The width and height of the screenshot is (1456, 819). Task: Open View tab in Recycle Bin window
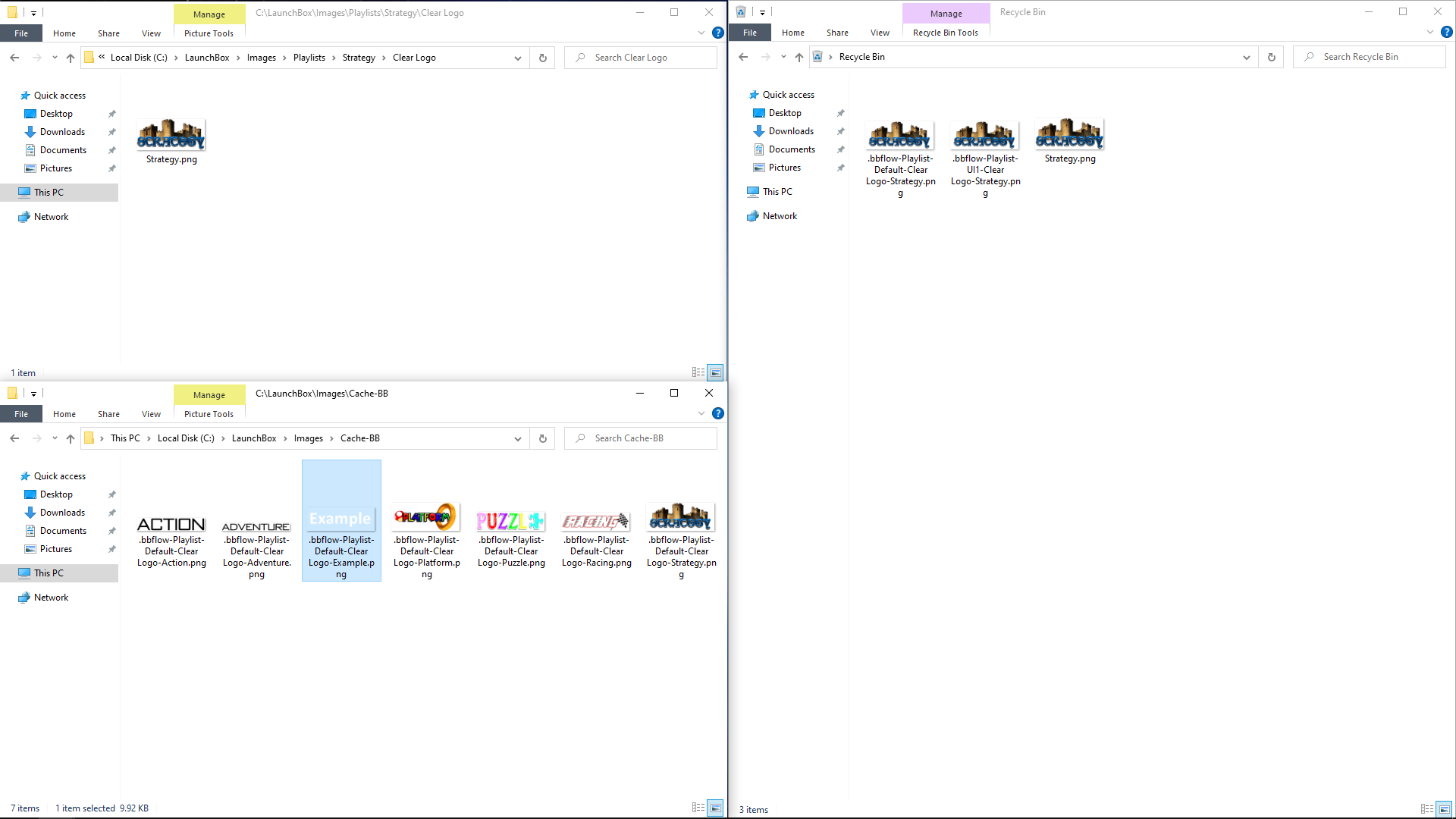880,33
